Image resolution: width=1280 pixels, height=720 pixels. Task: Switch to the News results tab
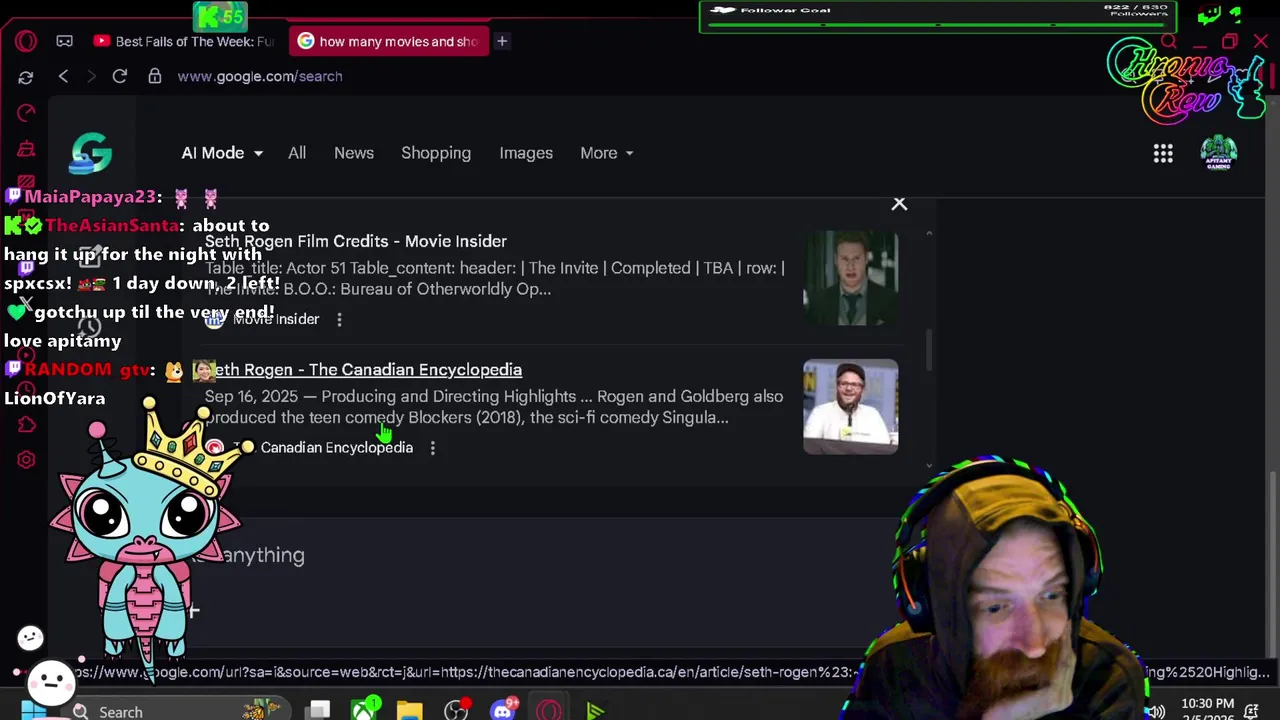point(354,153)
